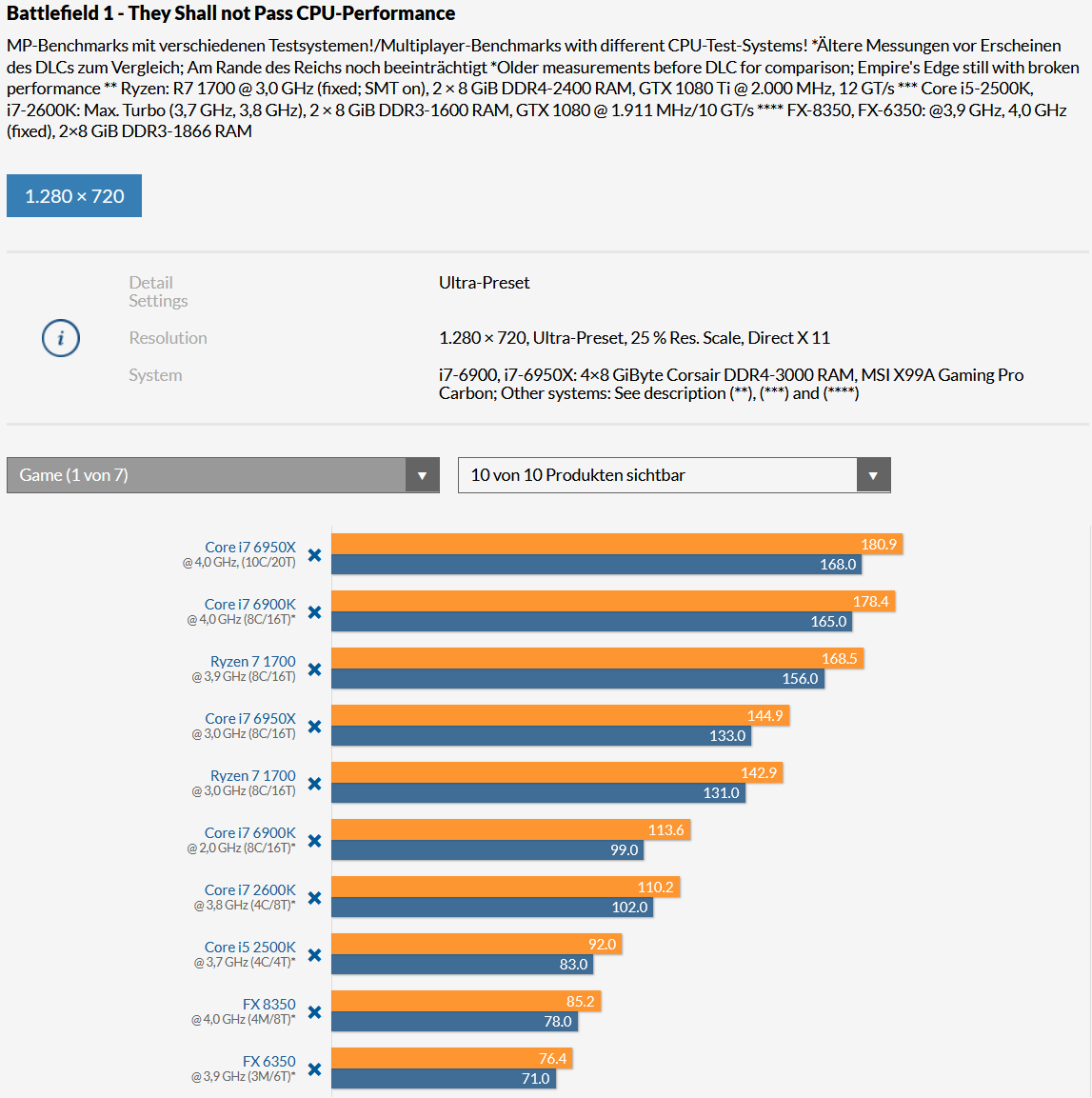
Task: Click the arrow of the Game dropdown
Action: tap(422, 475)
